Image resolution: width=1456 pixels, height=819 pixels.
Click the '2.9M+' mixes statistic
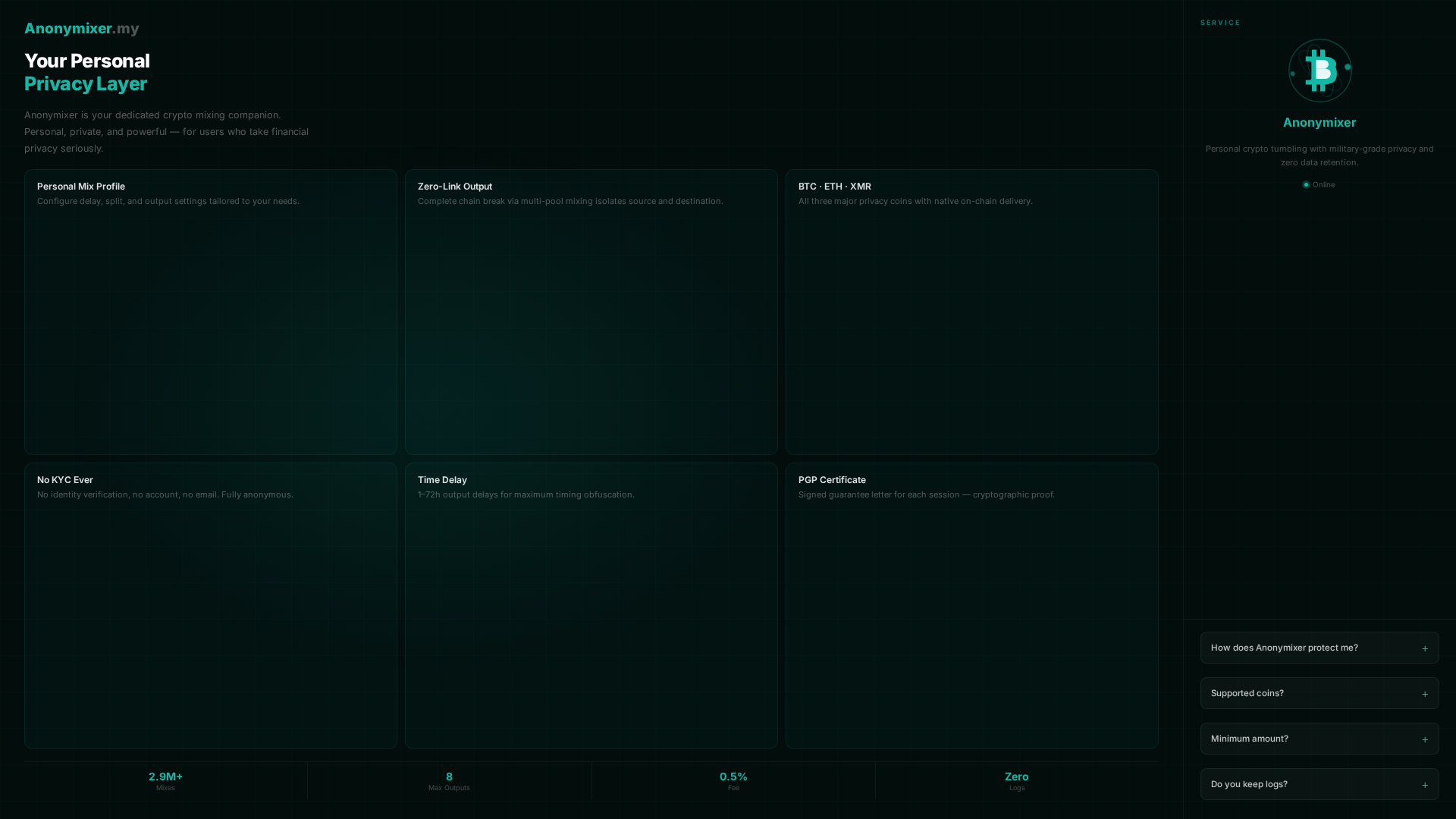point(165,777)
